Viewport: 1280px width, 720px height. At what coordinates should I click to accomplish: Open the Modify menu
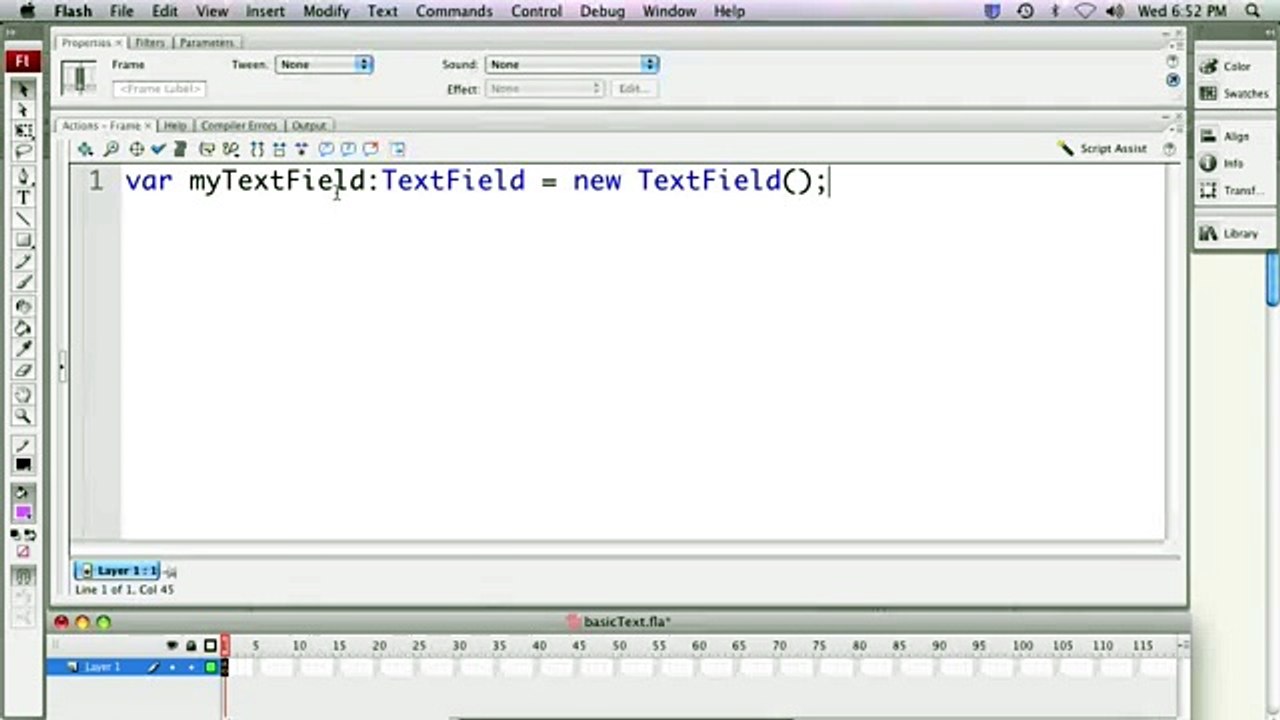[326, 11]
